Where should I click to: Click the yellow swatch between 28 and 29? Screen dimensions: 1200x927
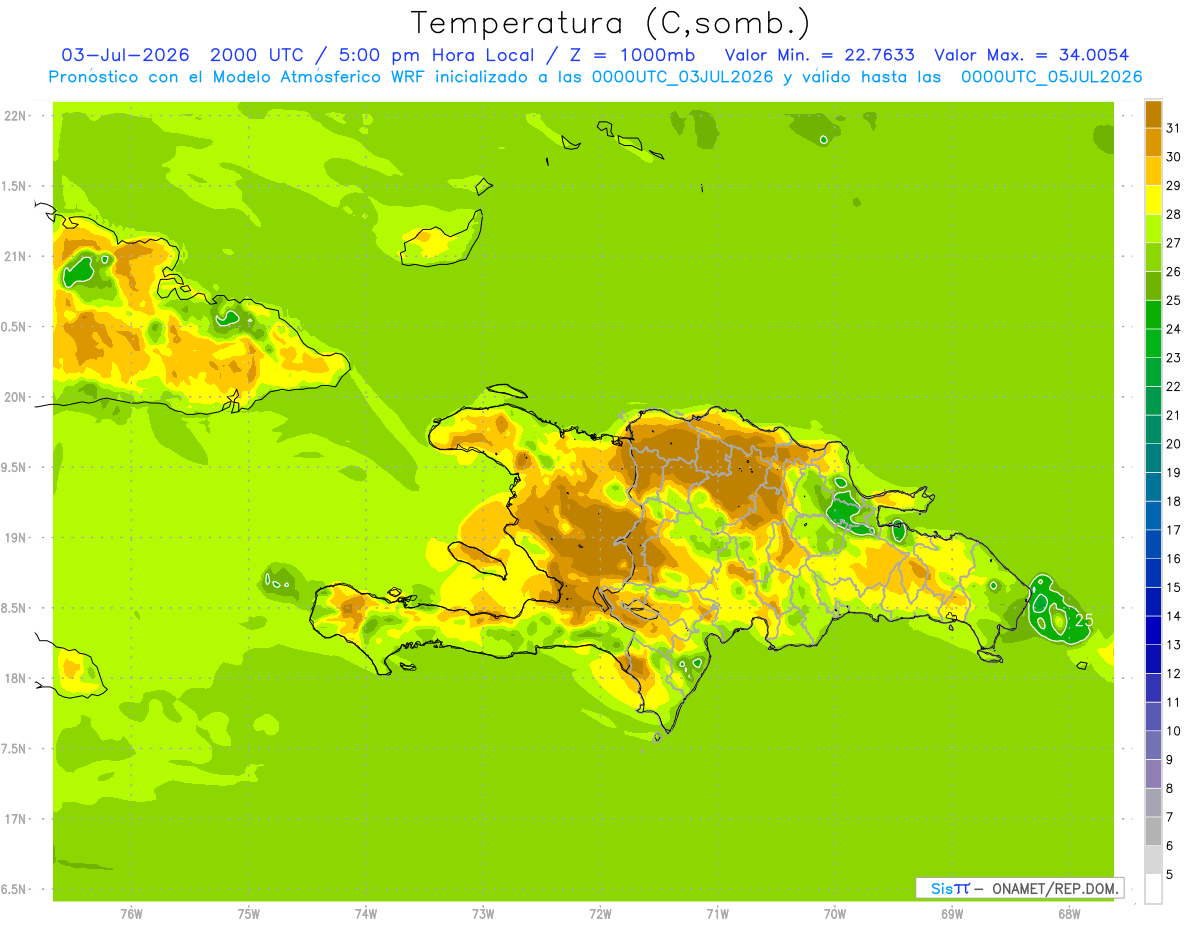click(1153, 199)
